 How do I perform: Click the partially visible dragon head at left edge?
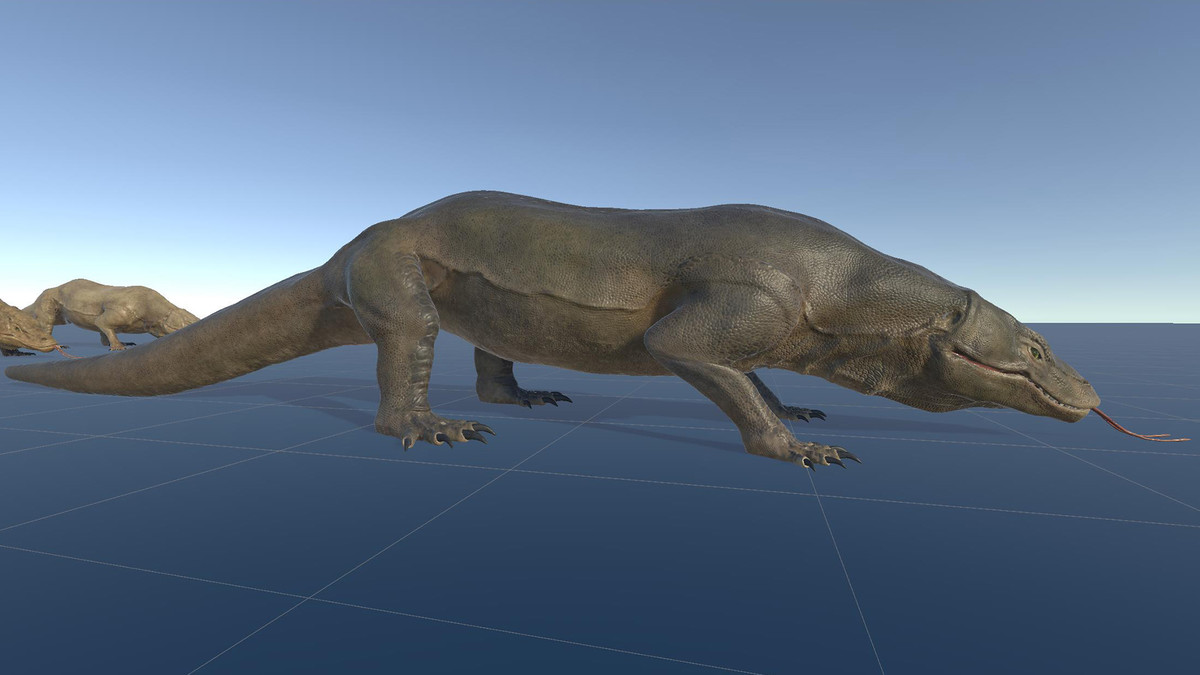[x=22, y=330]
